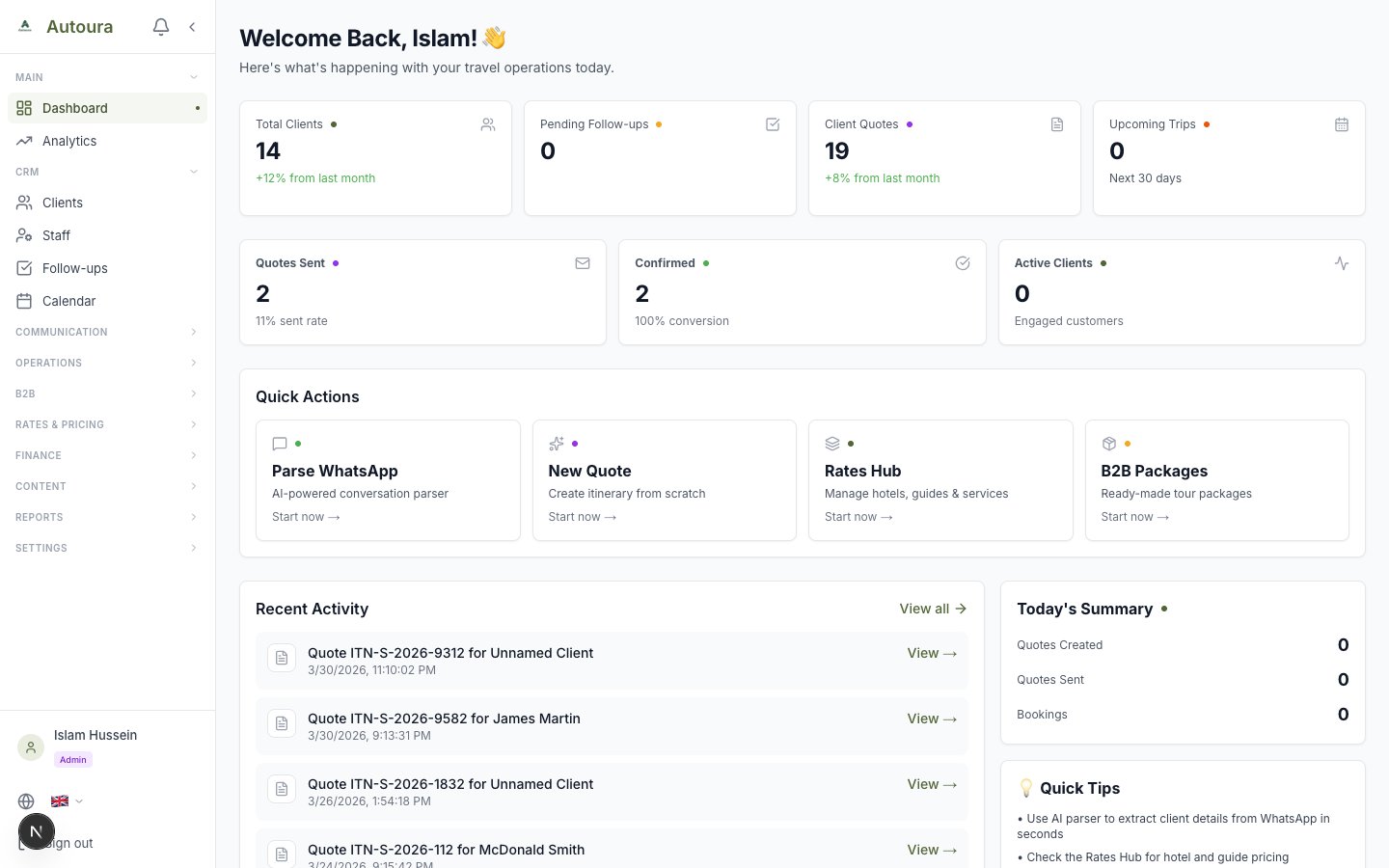Collapse the sidebar with the chevron
This screenshot has width=1389, height=868.
pyautogui.click(x=192, y=27)
